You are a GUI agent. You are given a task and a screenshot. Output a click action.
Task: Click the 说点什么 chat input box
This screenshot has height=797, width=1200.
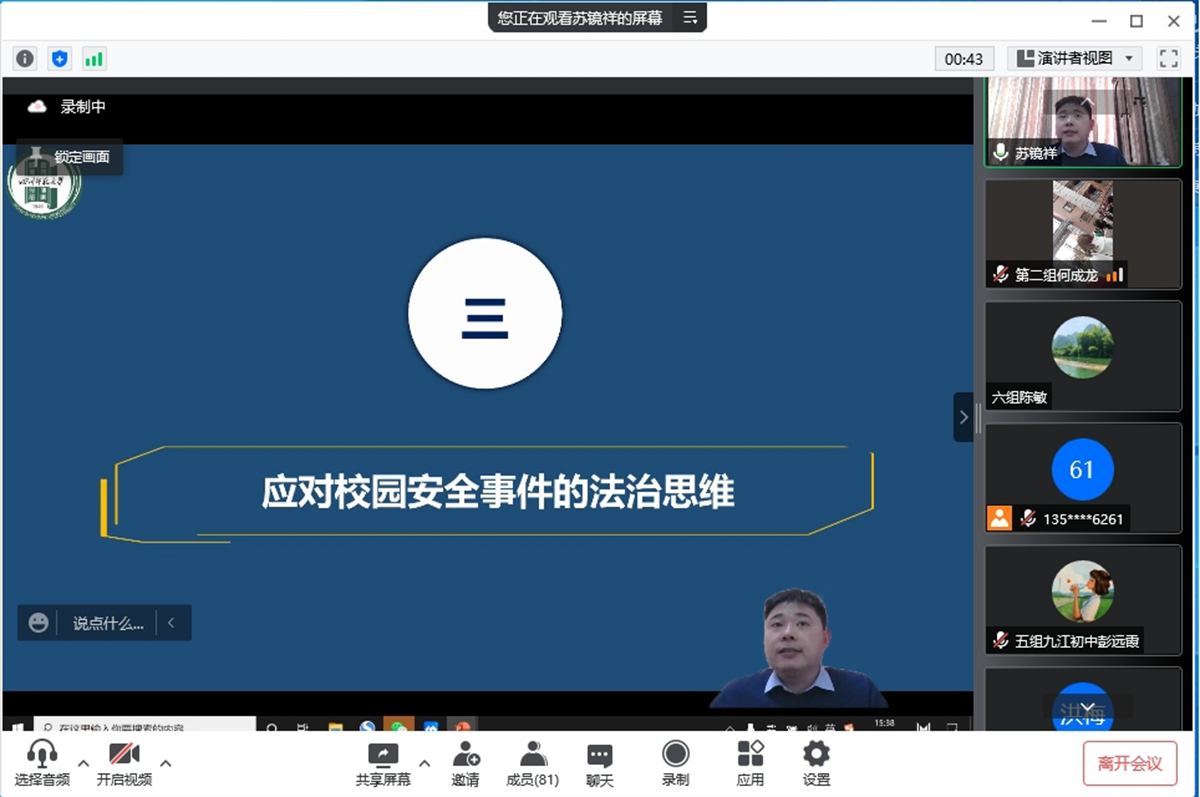[108, 623]
